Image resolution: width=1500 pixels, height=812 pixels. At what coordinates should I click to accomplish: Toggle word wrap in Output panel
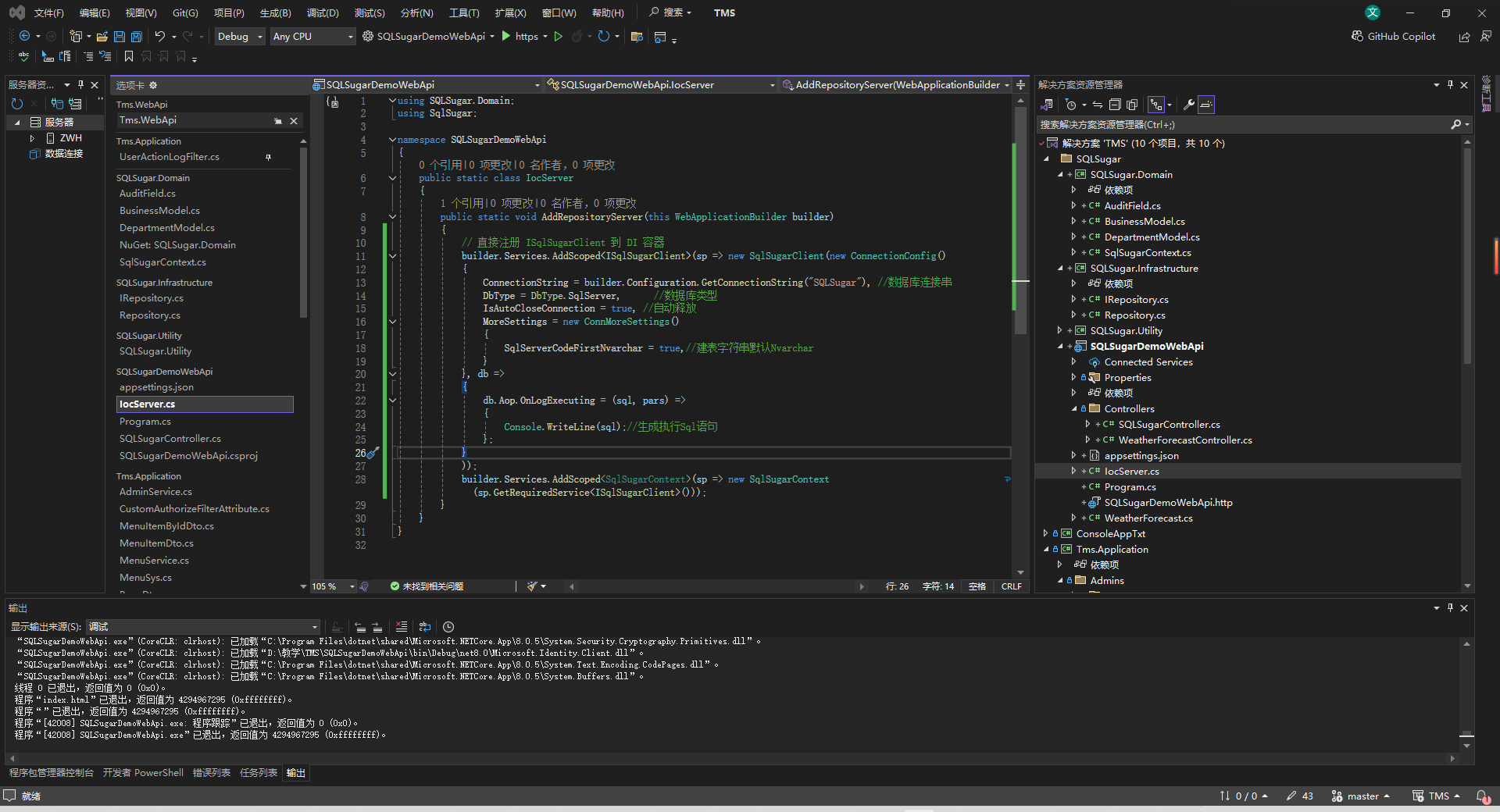425,627
